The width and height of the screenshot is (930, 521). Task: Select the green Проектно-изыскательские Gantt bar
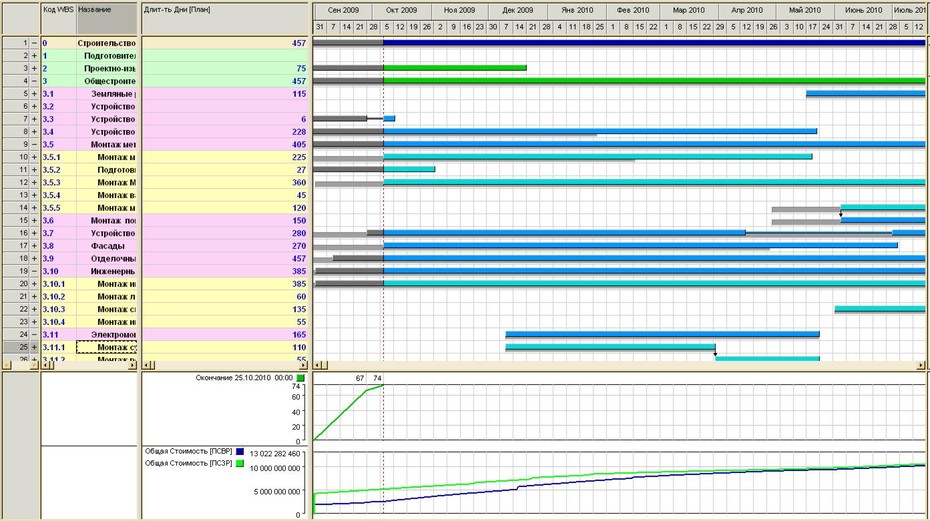[455, 68]
